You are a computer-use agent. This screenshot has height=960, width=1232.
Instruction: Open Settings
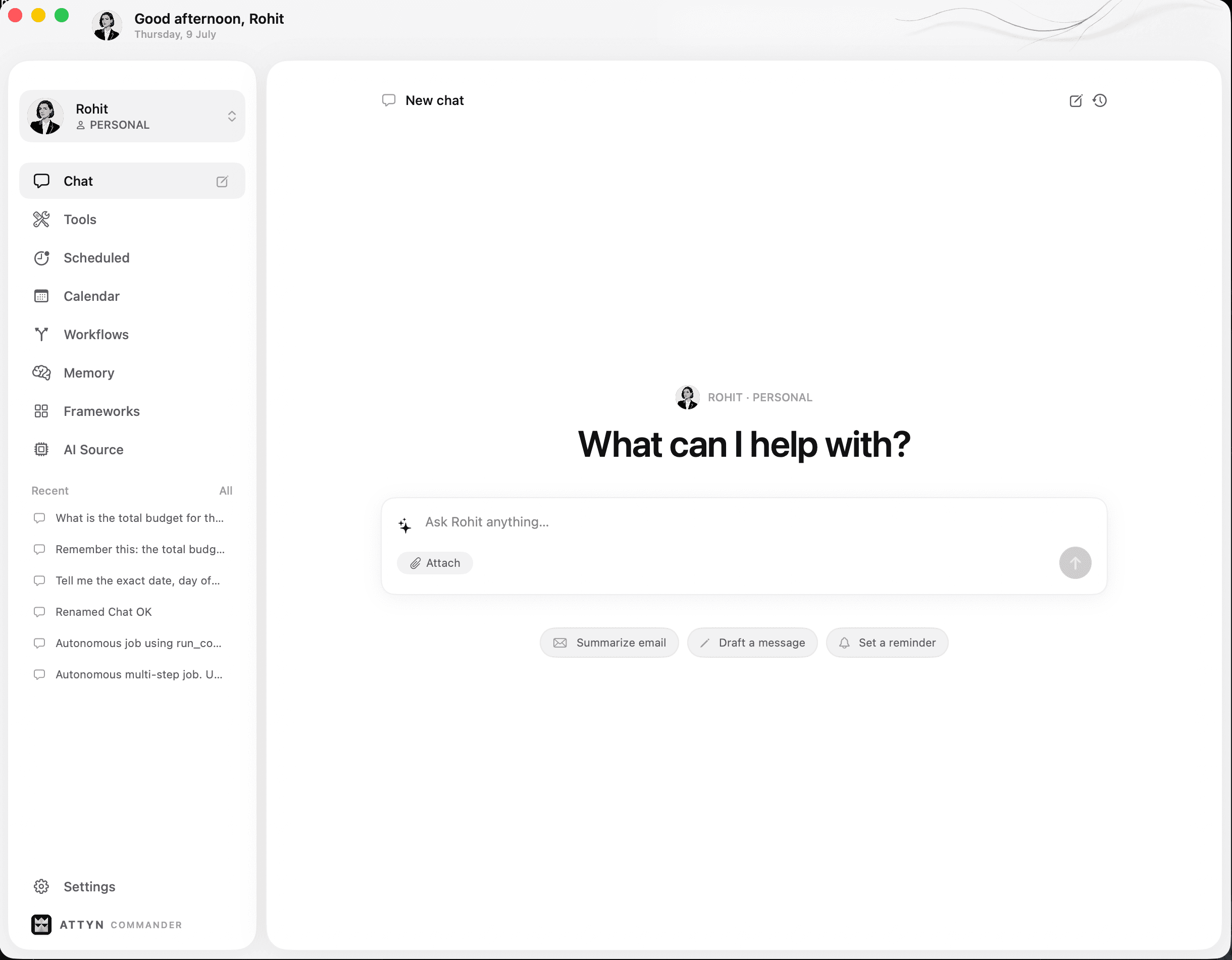132,887
